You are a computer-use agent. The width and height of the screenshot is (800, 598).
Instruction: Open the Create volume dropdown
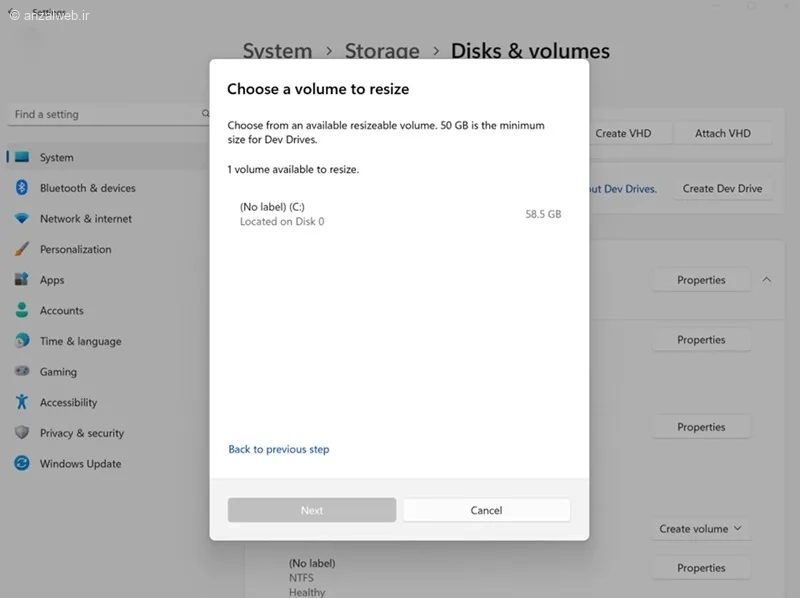pyautogui.click(x=700, y=529)
